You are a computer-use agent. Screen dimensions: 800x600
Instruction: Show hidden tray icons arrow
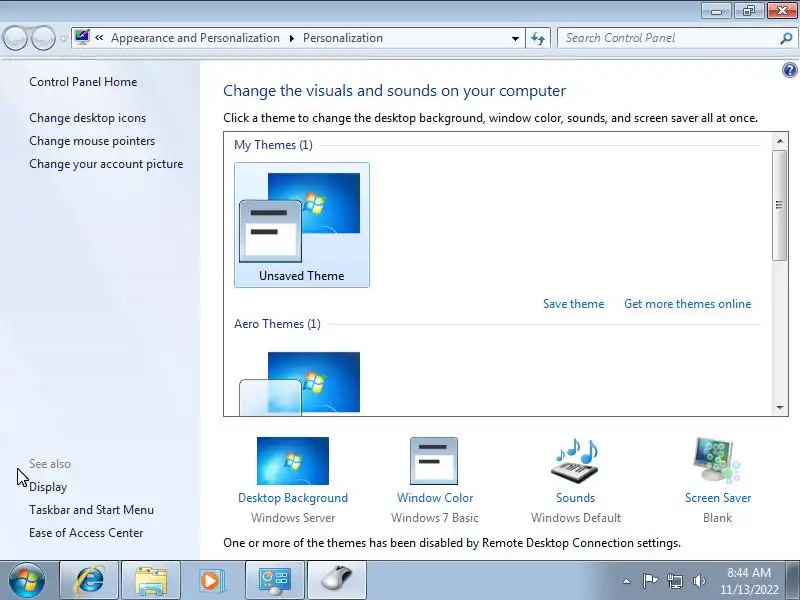(627, 581)
